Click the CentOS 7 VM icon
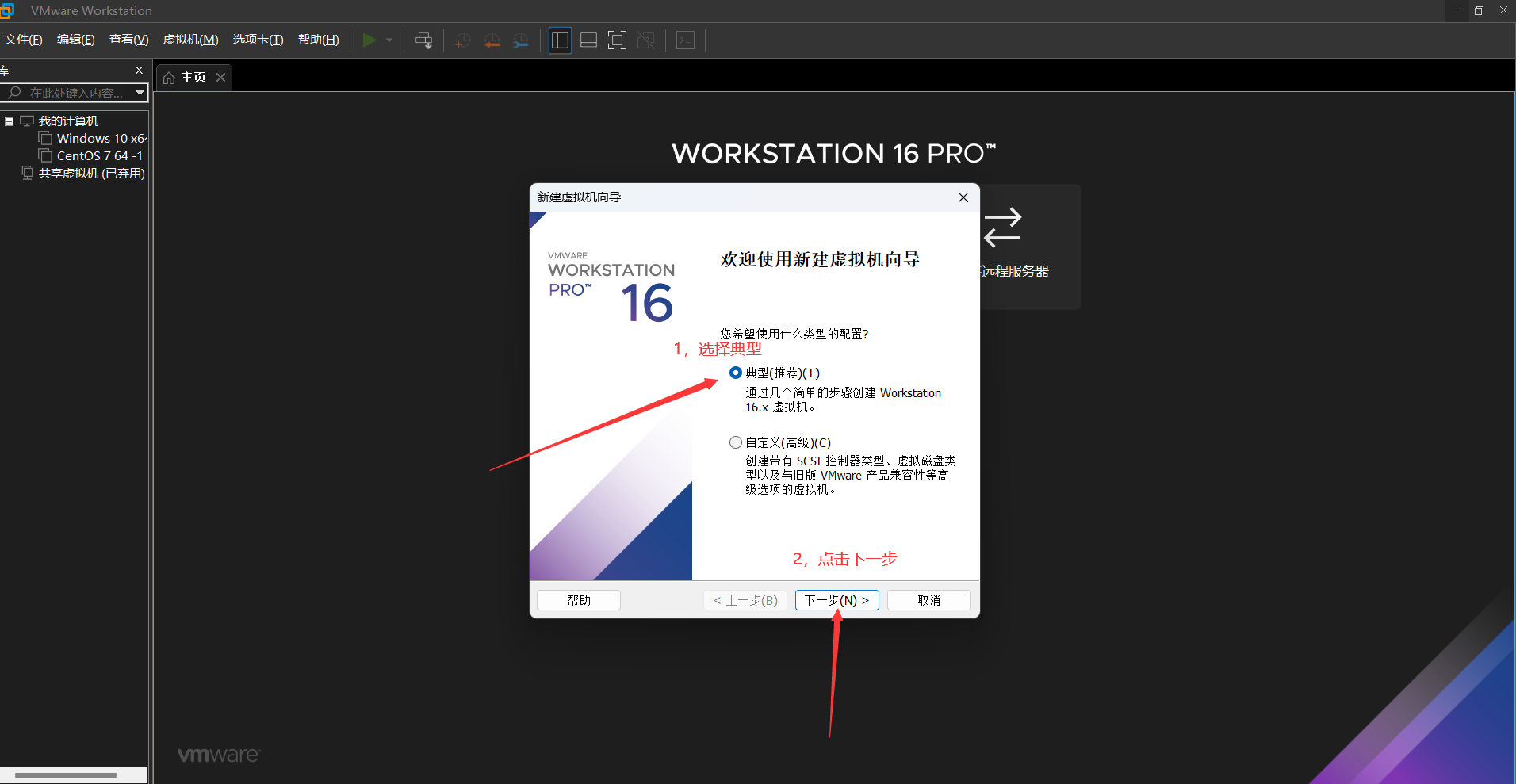The height and width of the screenshot is (784, 1516). click(46, 155)
